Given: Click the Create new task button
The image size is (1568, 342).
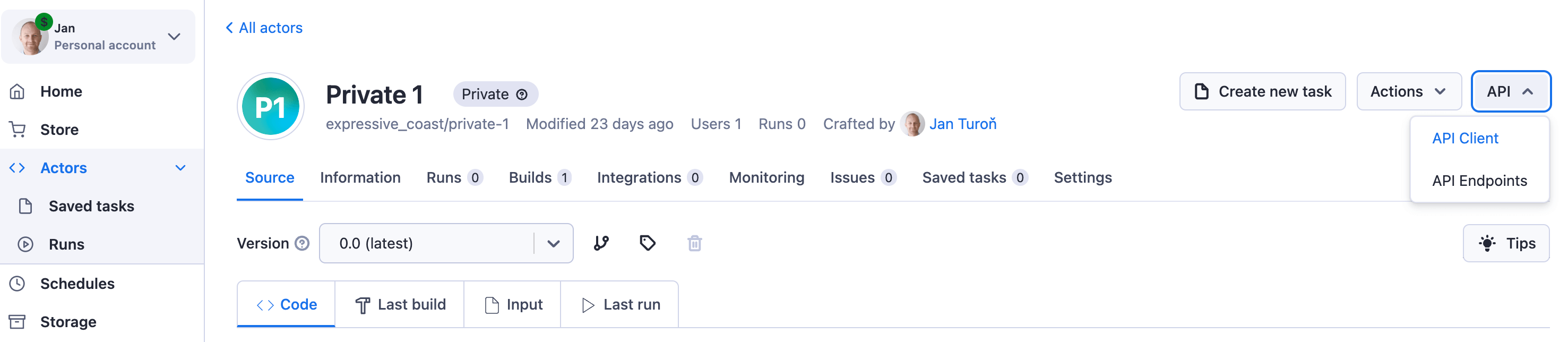Looking at the screenshot, I should click(1262, 91).
